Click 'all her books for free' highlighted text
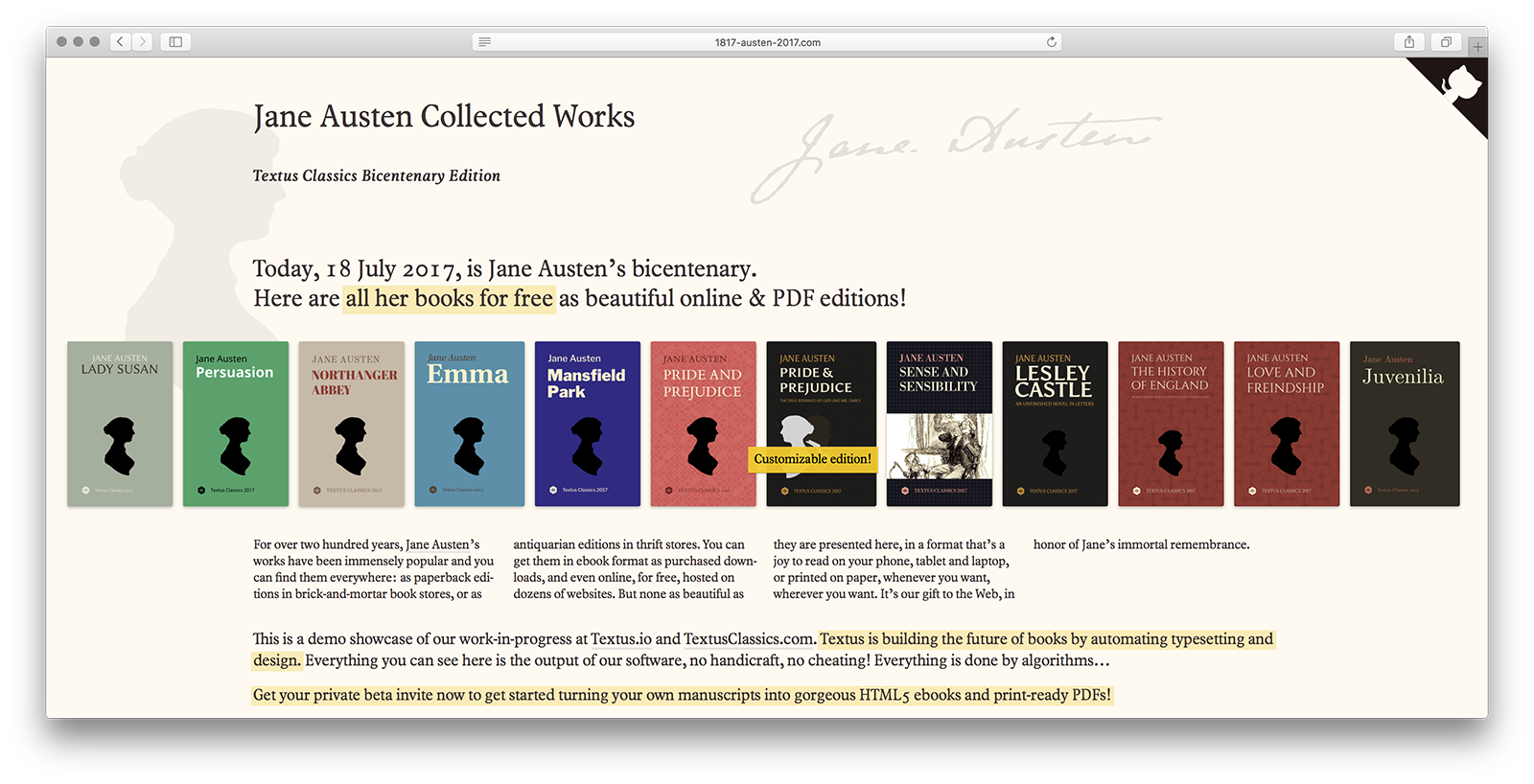This screenshot has height=784, width=1534. [x=450, y=299]
